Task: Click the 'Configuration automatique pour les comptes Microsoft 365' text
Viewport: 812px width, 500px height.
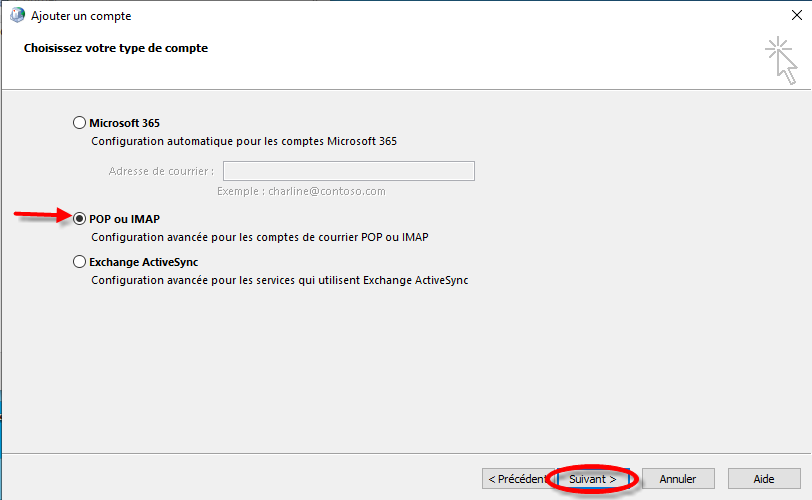Action: (x=244, y=141)
